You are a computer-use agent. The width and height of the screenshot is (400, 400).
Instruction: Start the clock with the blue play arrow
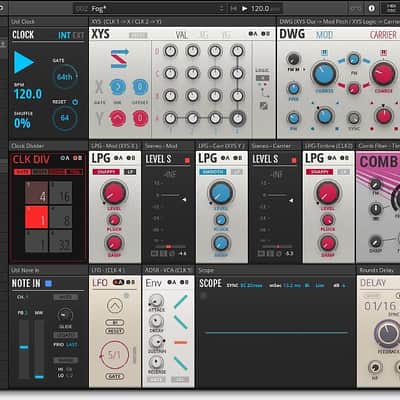(x=23, y=62)
